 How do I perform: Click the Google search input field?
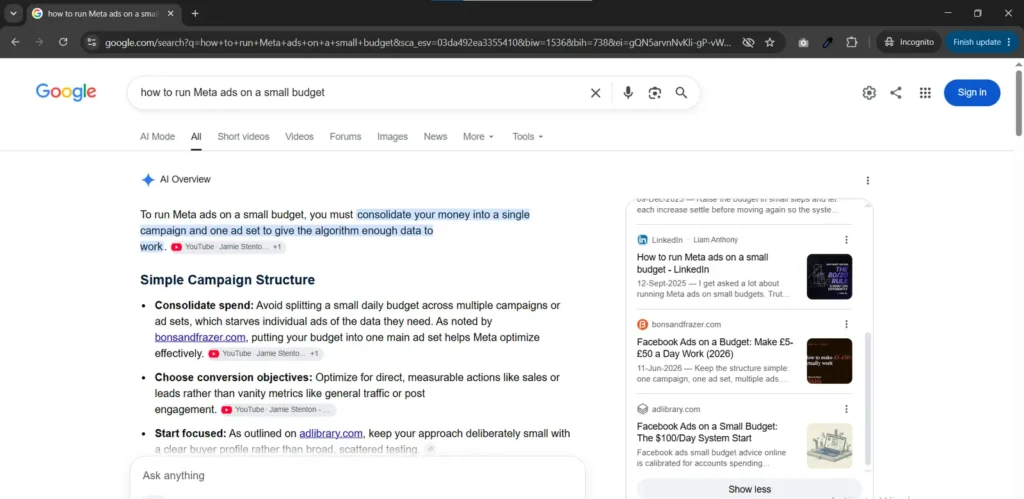pos(362,93)
